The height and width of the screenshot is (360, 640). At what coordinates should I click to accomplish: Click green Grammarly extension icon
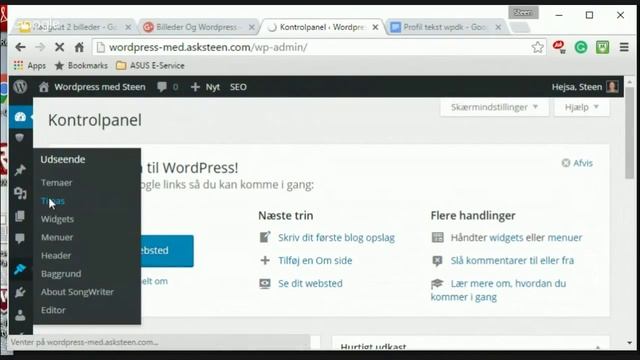pos(581,47)
